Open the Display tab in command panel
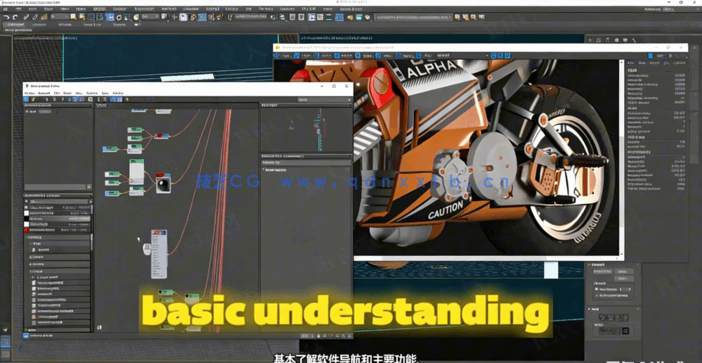 (625, 40)
